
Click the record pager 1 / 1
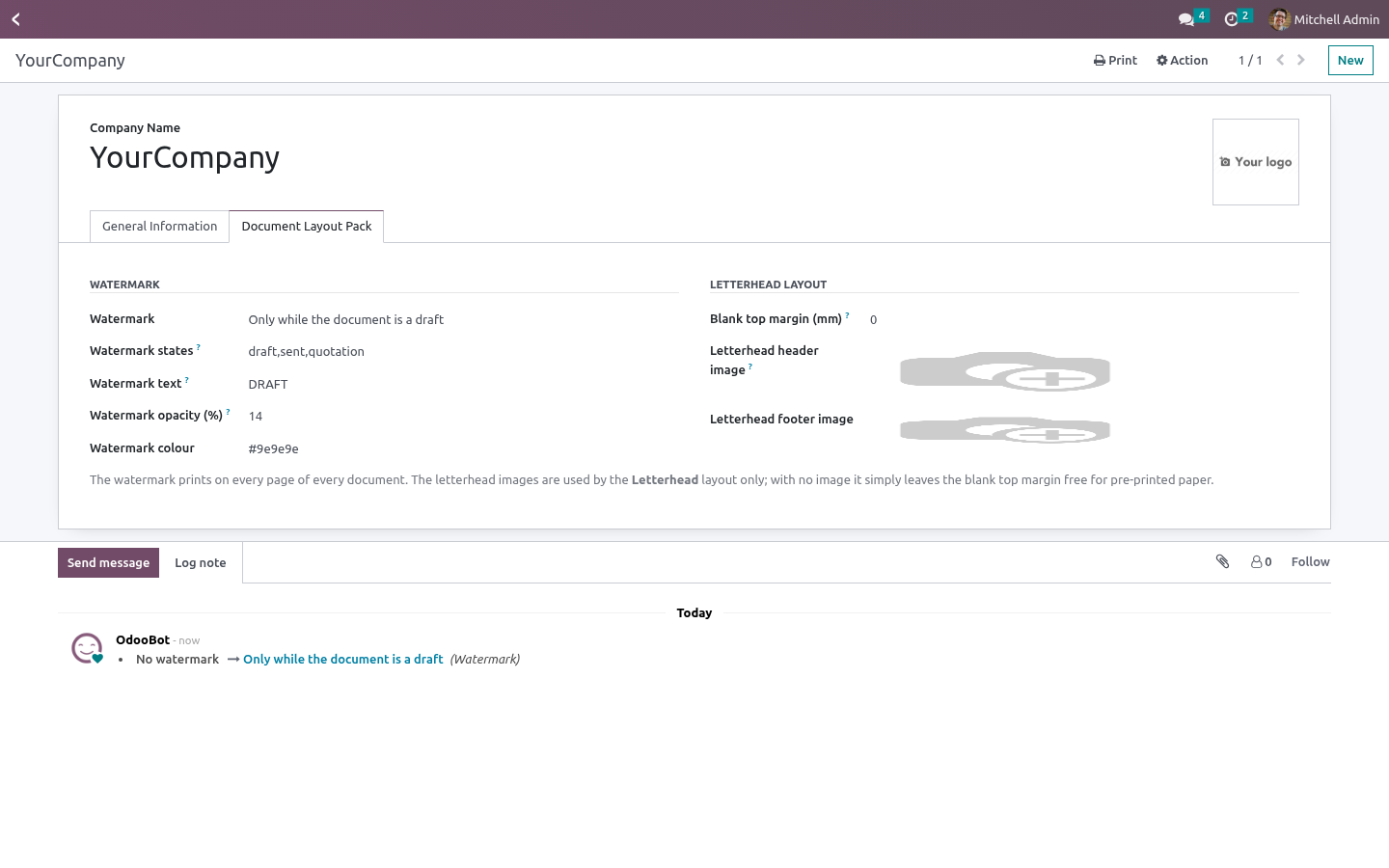point(1250,60)
